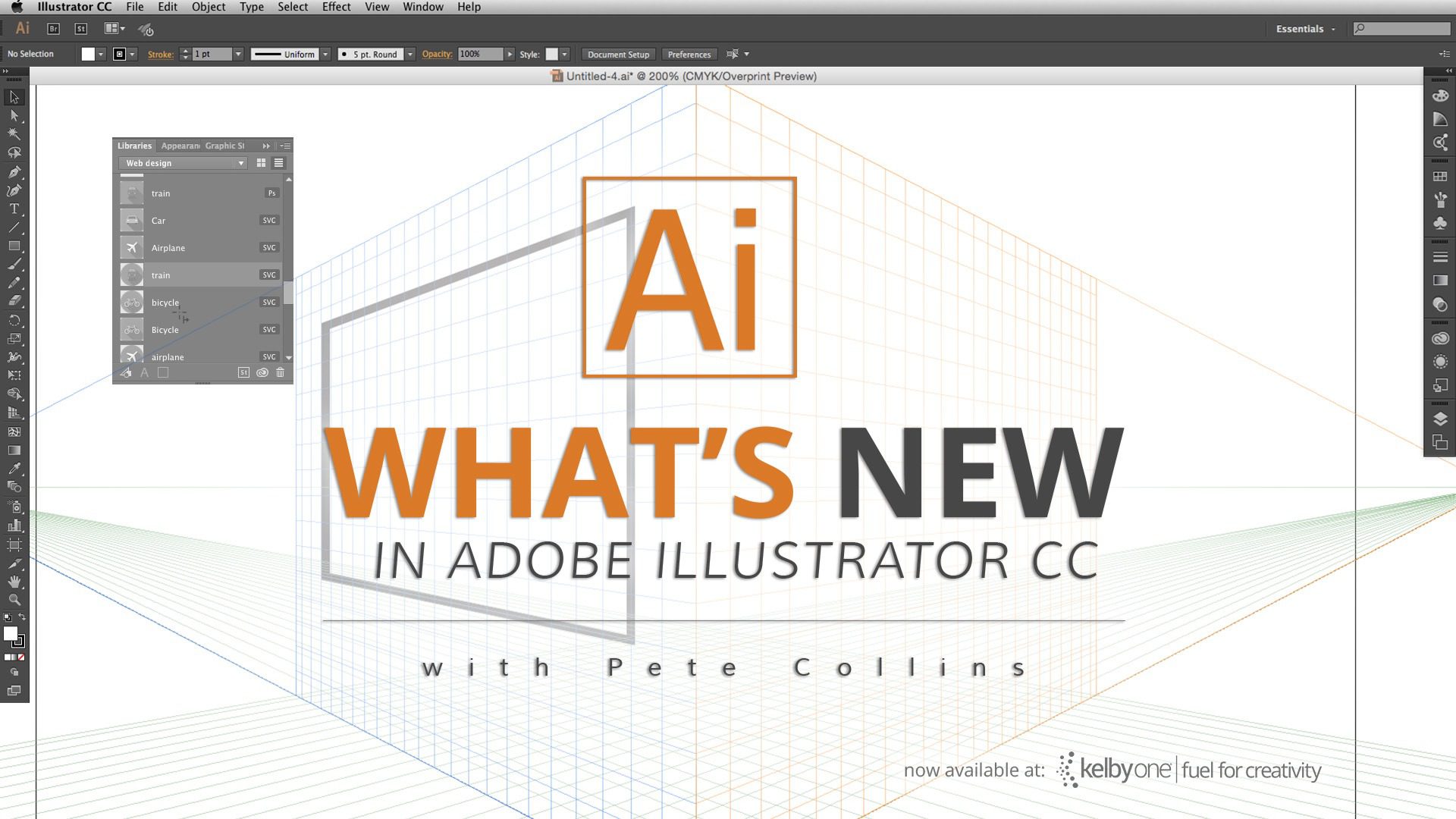Select the Line Segment tool
The height and width of the screenshot is (819, 1456).
point(14,227)
